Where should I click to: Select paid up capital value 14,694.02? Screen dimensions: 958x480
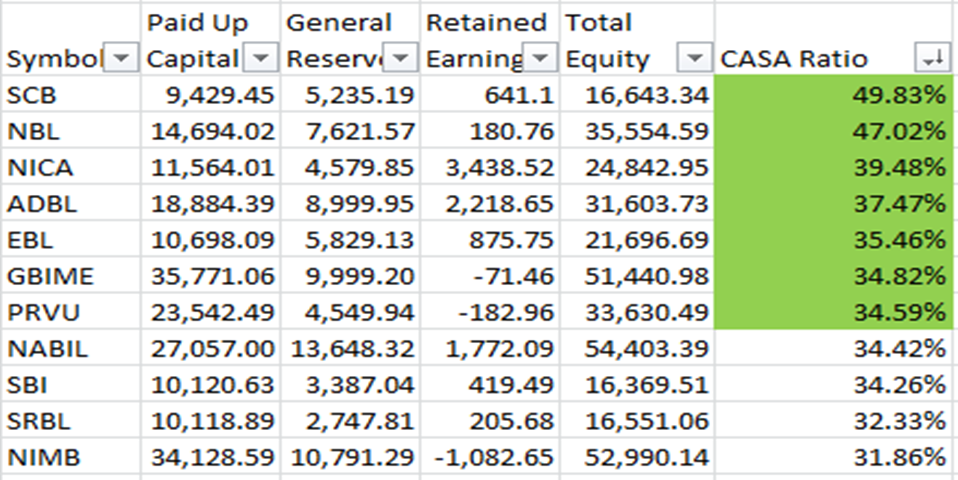tap(211, 131)
